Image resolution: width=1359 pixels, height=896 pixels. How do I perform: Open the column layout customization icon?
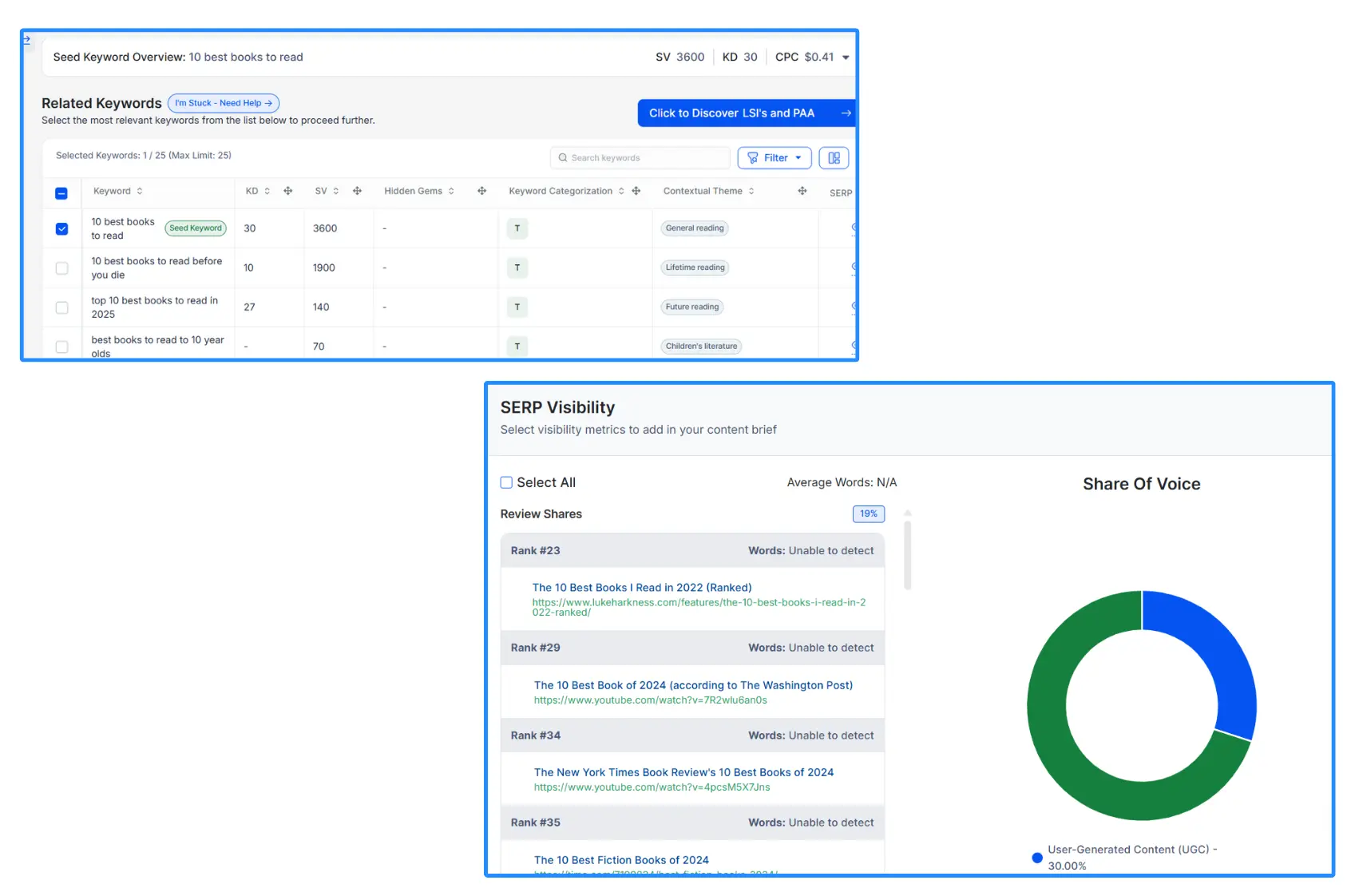click(834, 158)
